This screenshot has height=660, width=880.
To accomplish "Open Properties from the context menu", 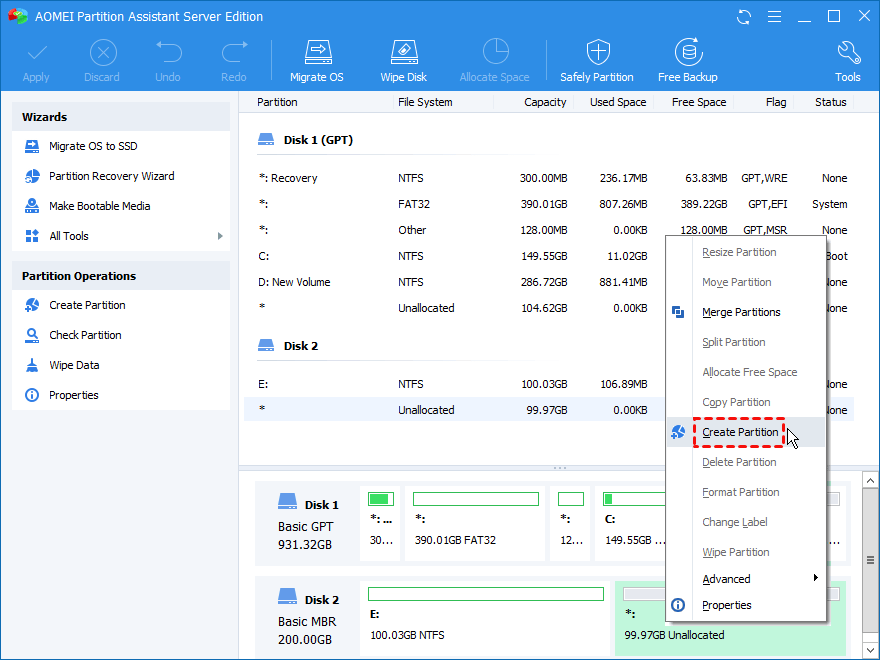I will tap(726, 605).
